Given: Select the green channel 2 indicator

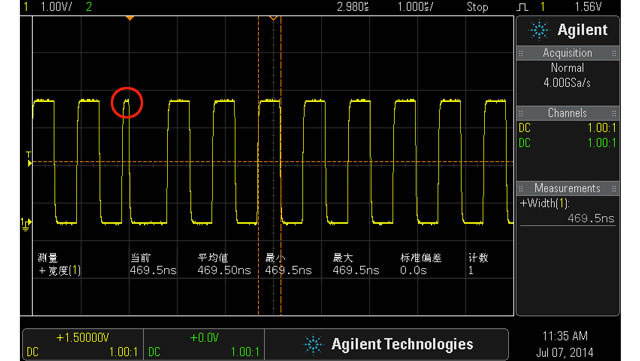Looking at the screenshot, I should pos(89,7).
